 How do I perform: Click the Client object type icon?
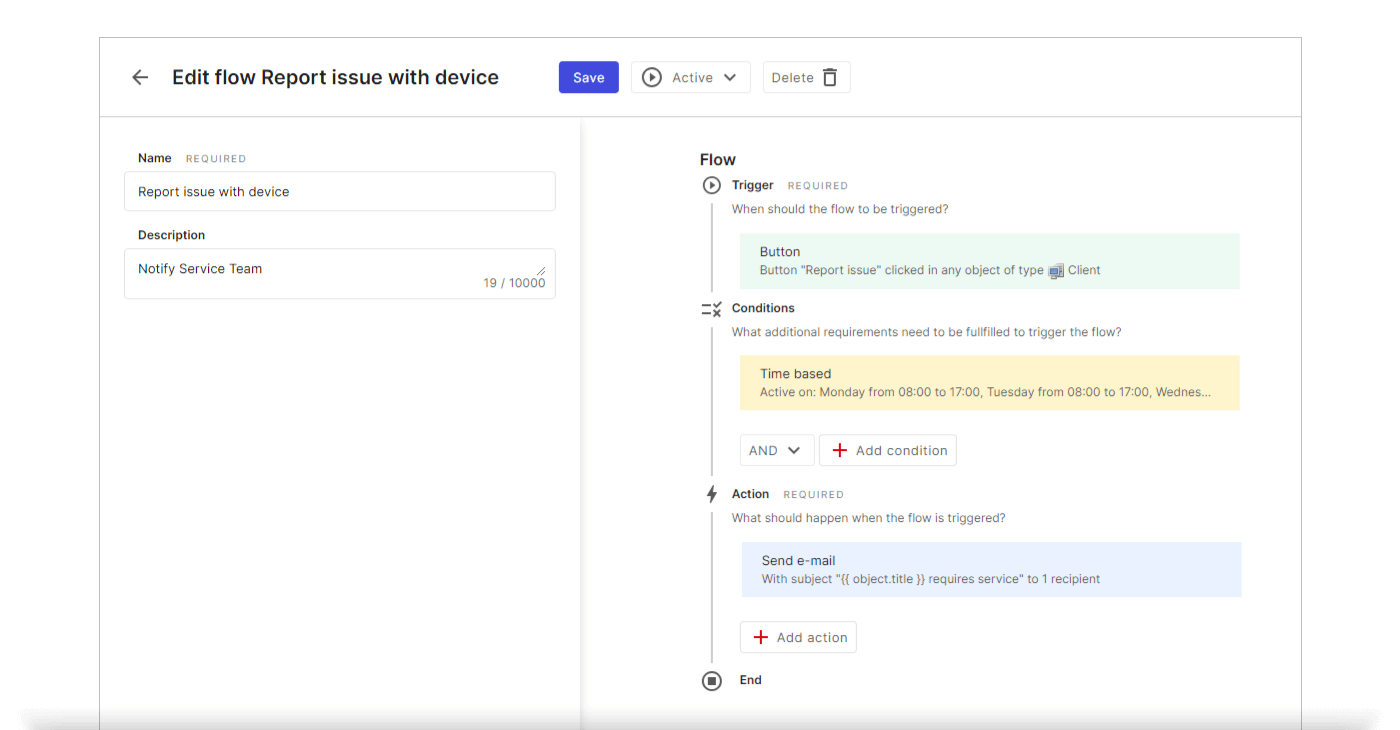[x=1056, y=271]
